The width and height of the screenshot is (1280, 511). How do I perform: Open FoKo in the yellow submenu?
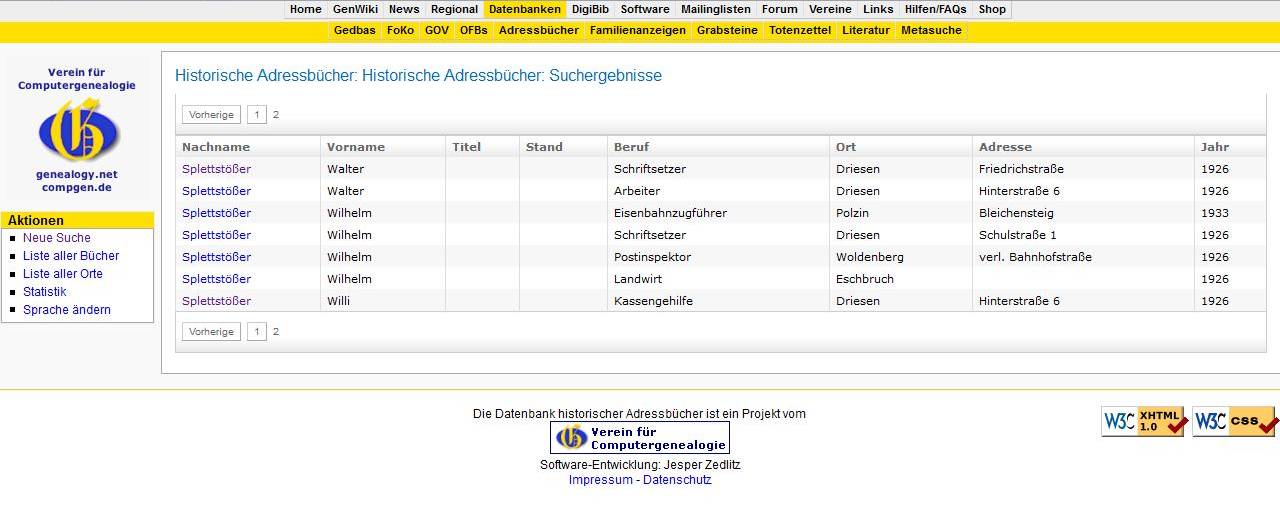(400, 30)
